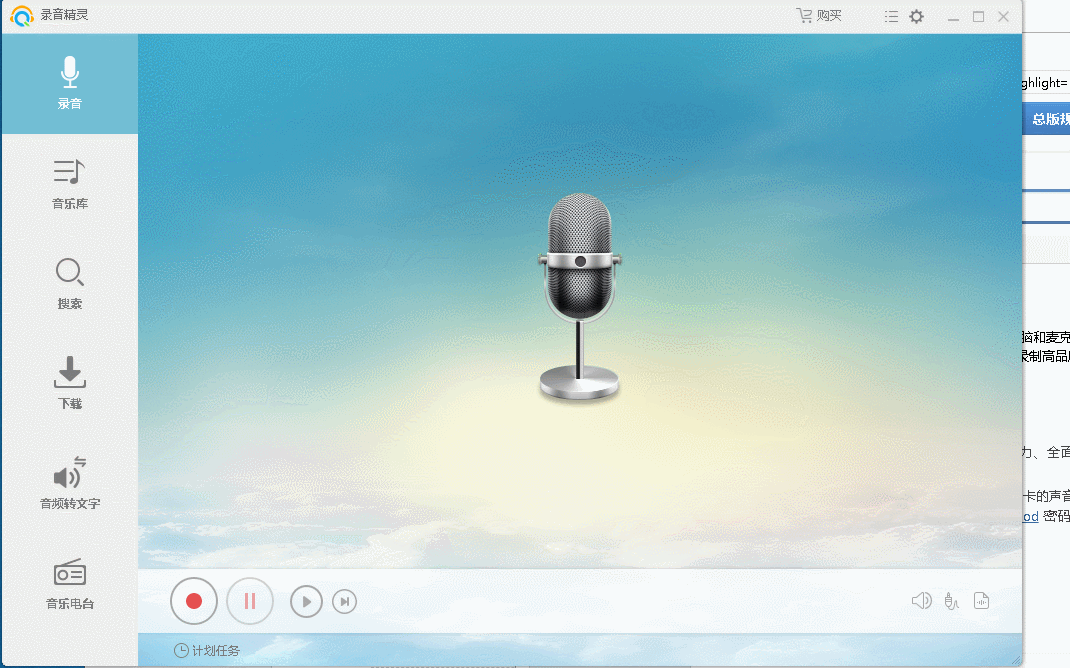Select the 录音 recording panel in sidebar

point(69,83)
